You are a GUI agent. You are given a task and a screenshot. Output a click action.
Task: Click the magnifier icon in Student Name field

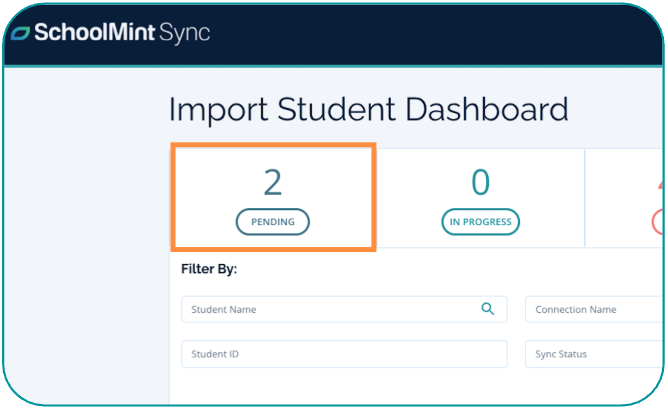(488, 309)
